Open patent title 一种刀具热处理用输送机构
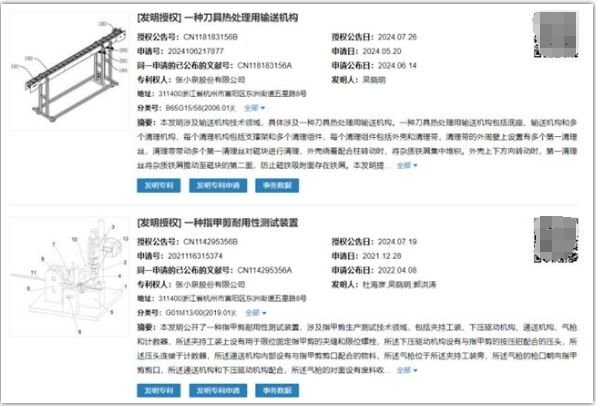596x406 pixels. [241, 17]
